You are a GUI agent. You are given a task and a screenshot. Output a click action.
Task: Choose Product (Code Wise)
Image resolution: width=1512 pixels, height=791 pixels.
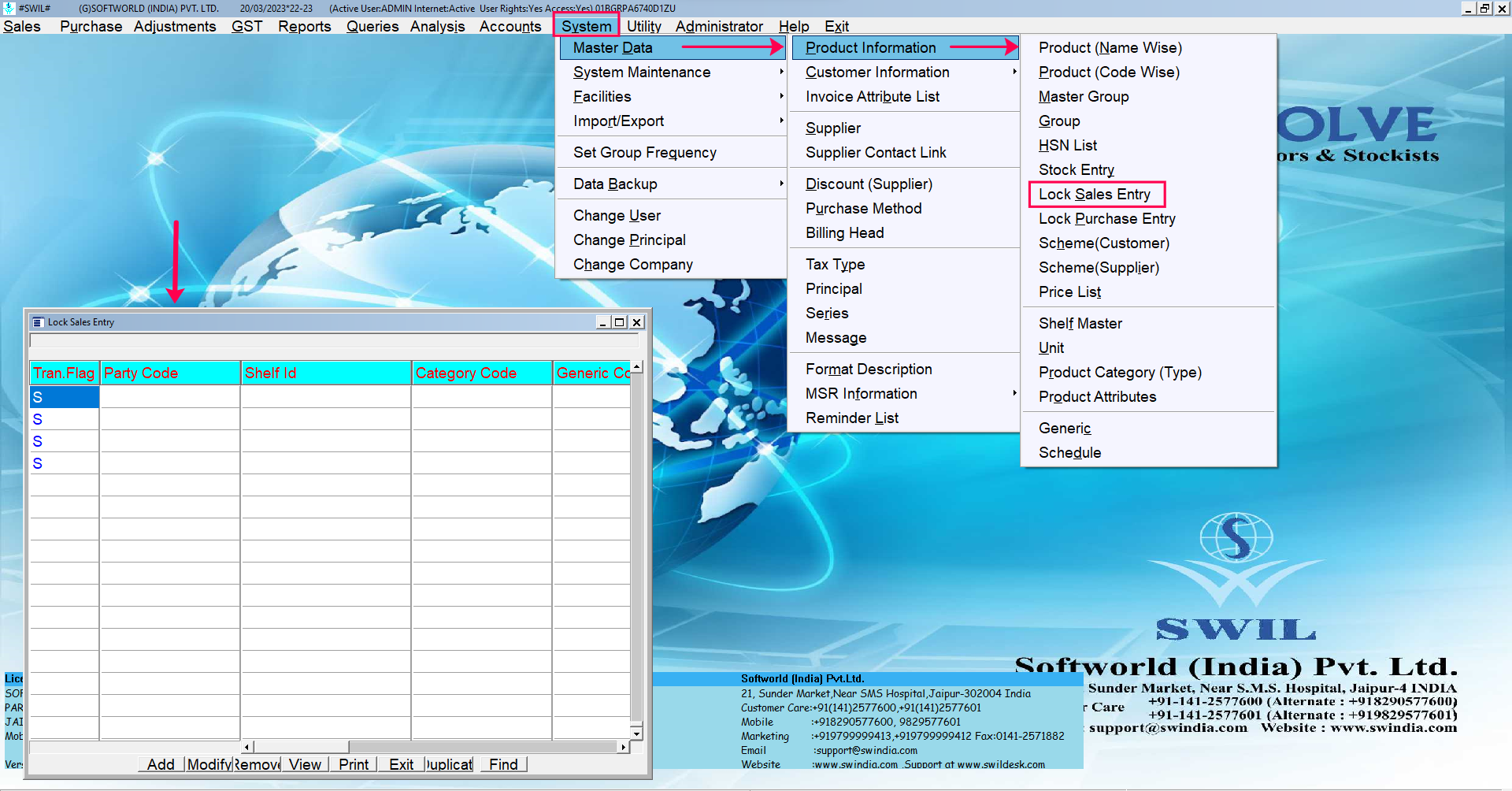[1148, 72]
